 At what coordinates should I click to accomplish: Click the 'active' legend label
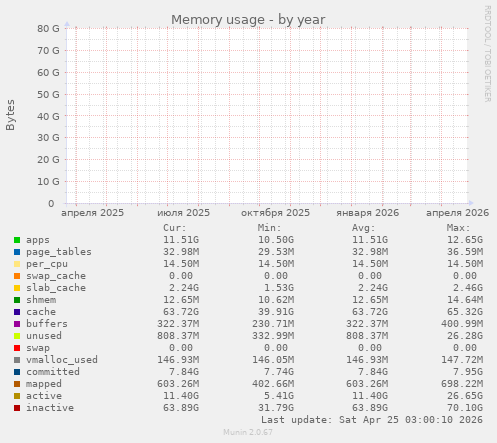click(44, 396)
